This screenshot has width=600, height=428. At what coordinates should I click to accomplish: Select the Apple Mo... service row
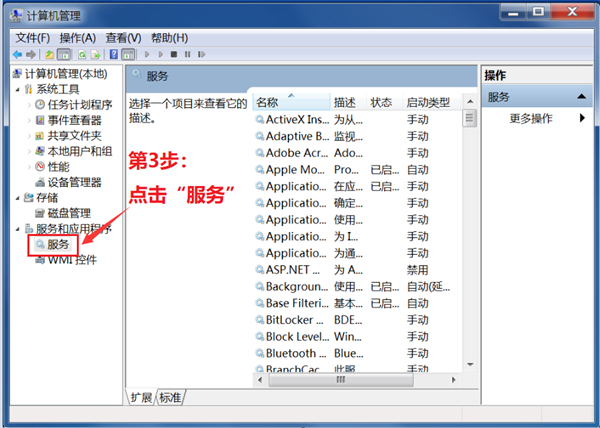coord(357,169)
